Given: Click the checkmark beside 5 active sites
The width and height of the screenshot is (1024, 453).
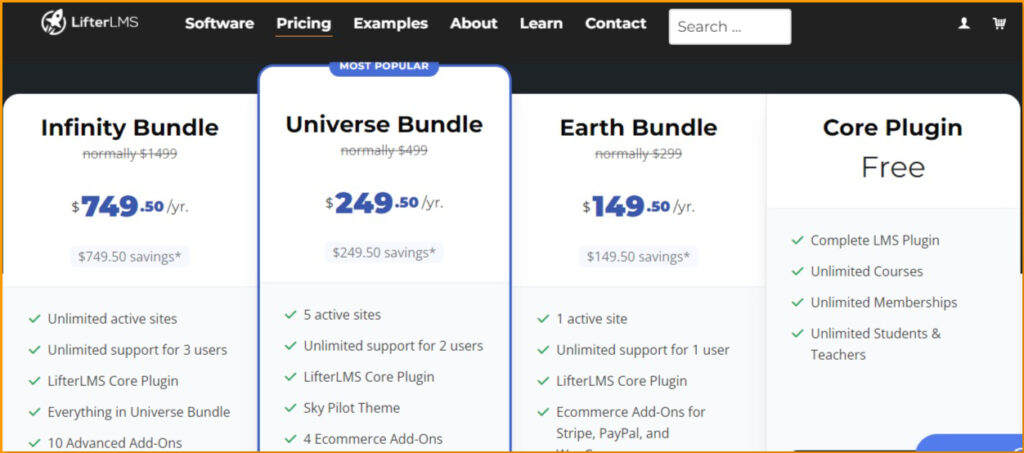Looking at the screenshot, I should (290, 315).
